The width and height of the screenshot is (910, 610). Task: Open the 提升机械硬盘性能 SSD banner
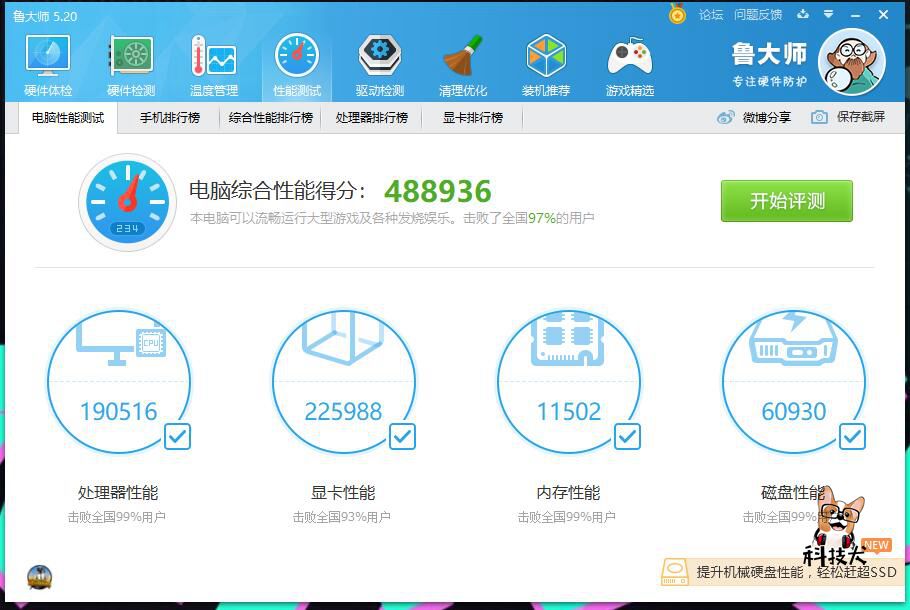[783, 572]
